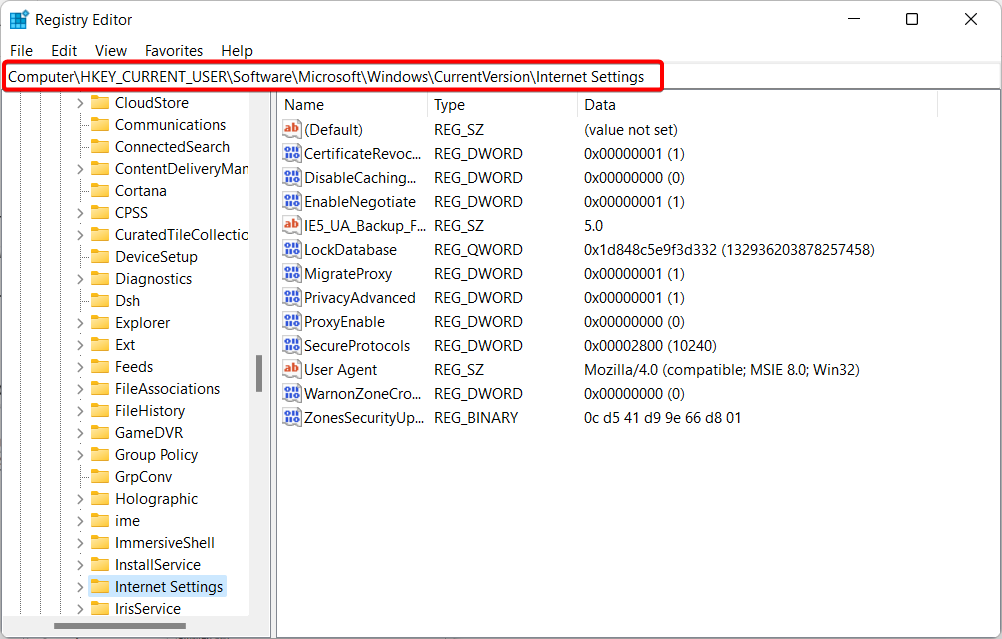Screen dimensions: 1002x639
Task: Expand the Explorer key
Action: (80, 323)
